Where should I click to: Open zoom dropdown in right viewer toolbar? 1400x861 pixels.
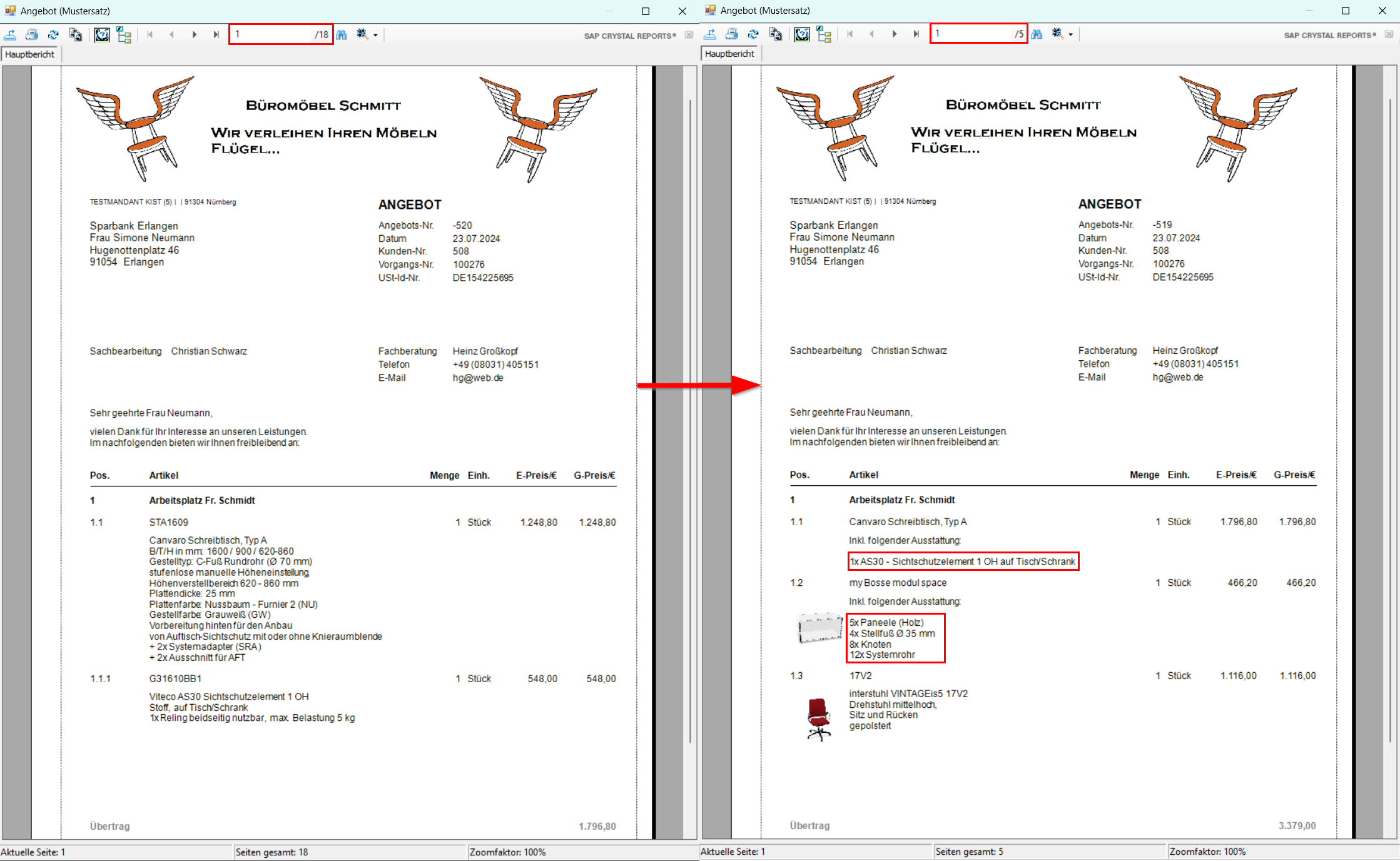point(1071,34)
